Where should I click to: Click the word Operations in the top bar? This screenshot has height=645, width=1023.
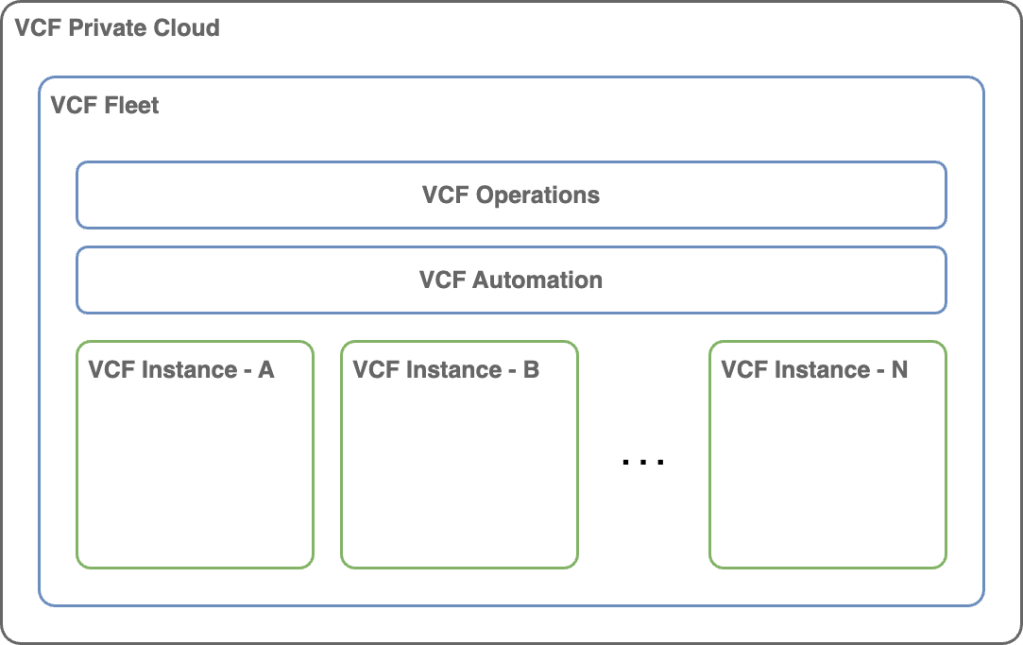(x=538, y=195)
